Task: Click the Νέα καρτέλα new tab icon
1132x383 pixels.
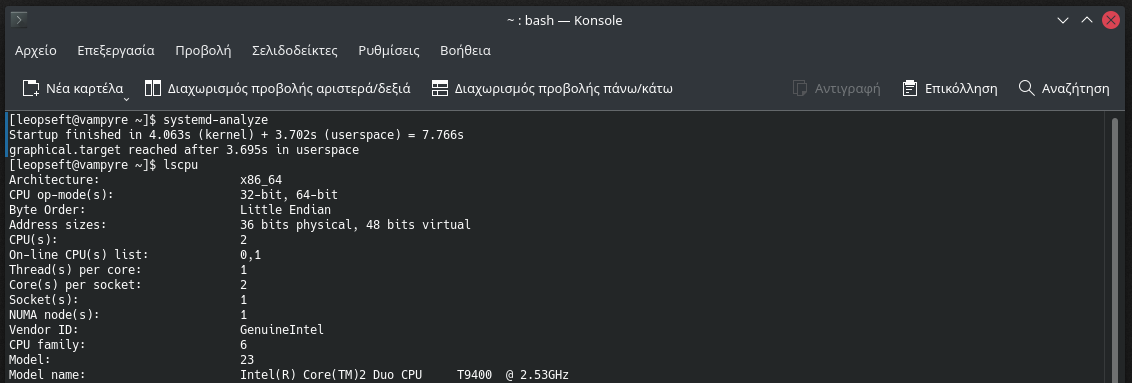Action: tap(31, 89)
